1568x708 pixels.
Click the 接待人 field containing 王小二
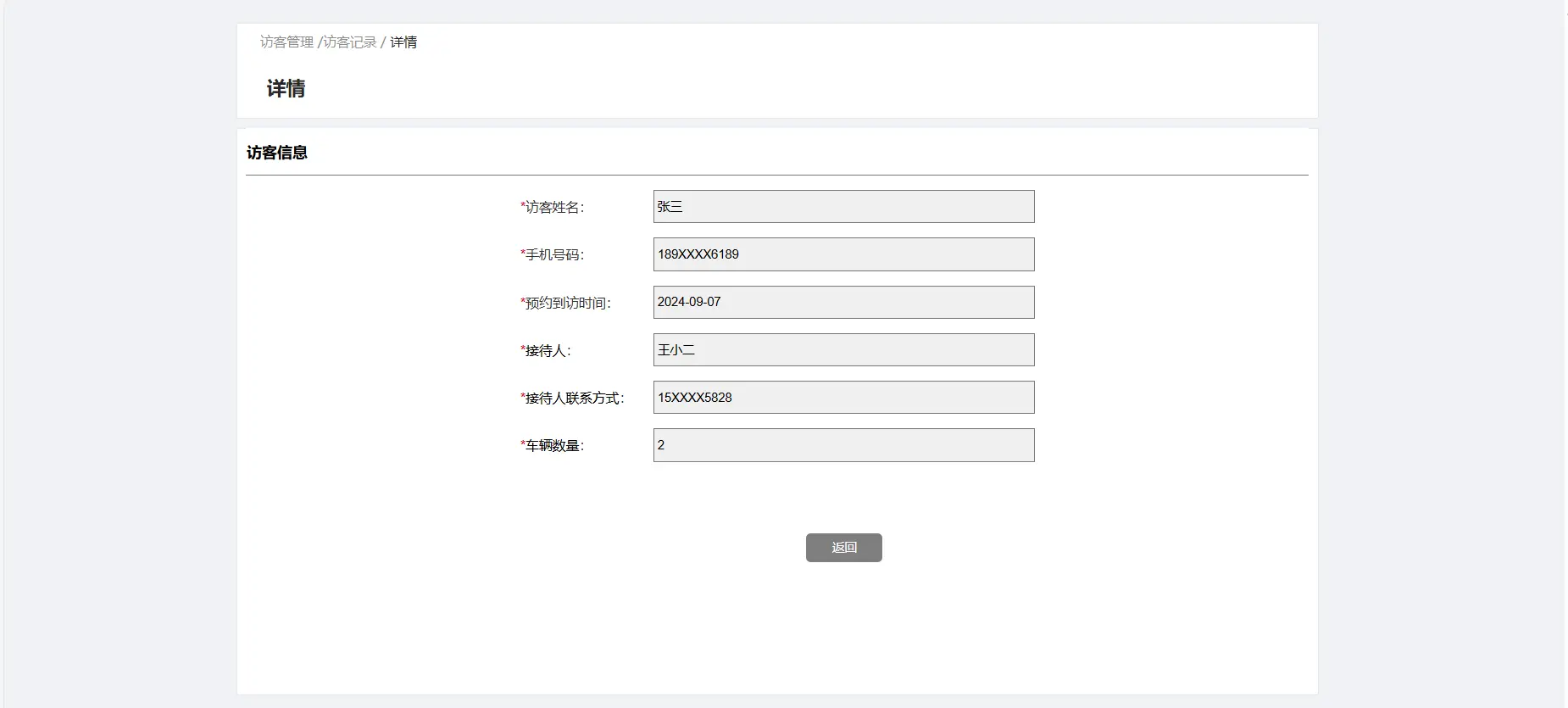[843, 350]
